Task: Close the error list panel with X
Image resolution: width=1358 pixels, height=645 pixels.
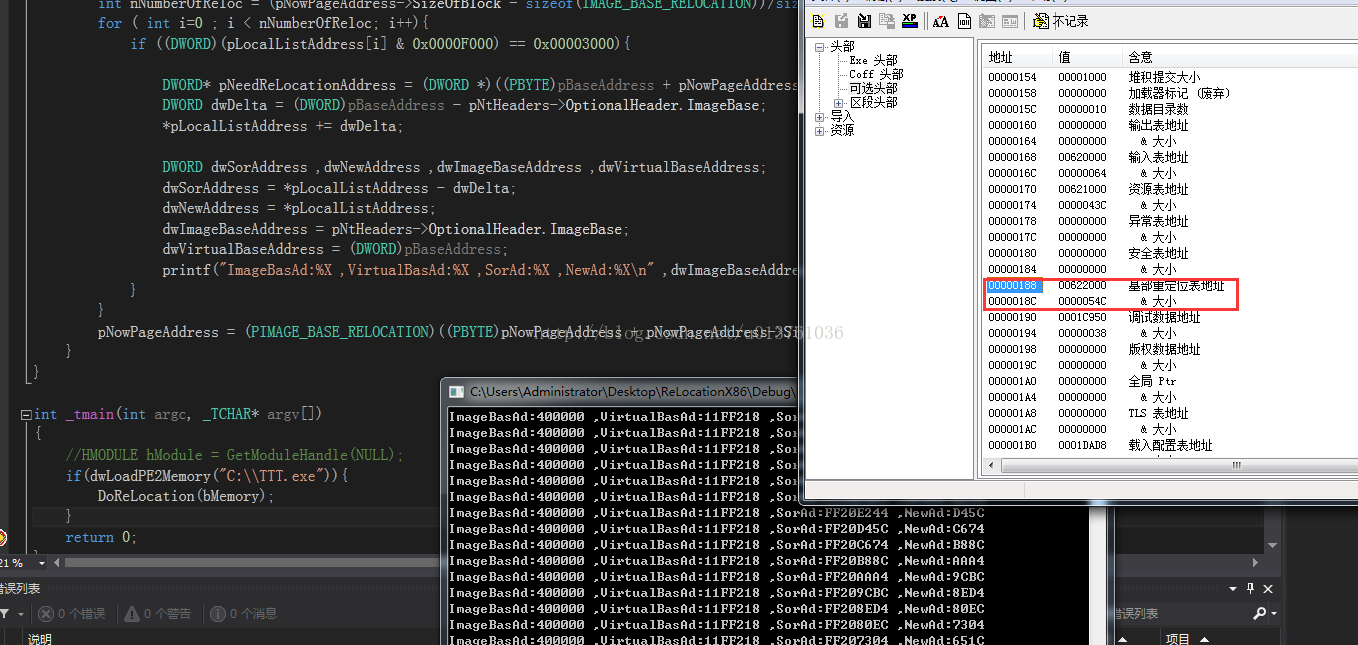Action: click(x=1270, y=589)
